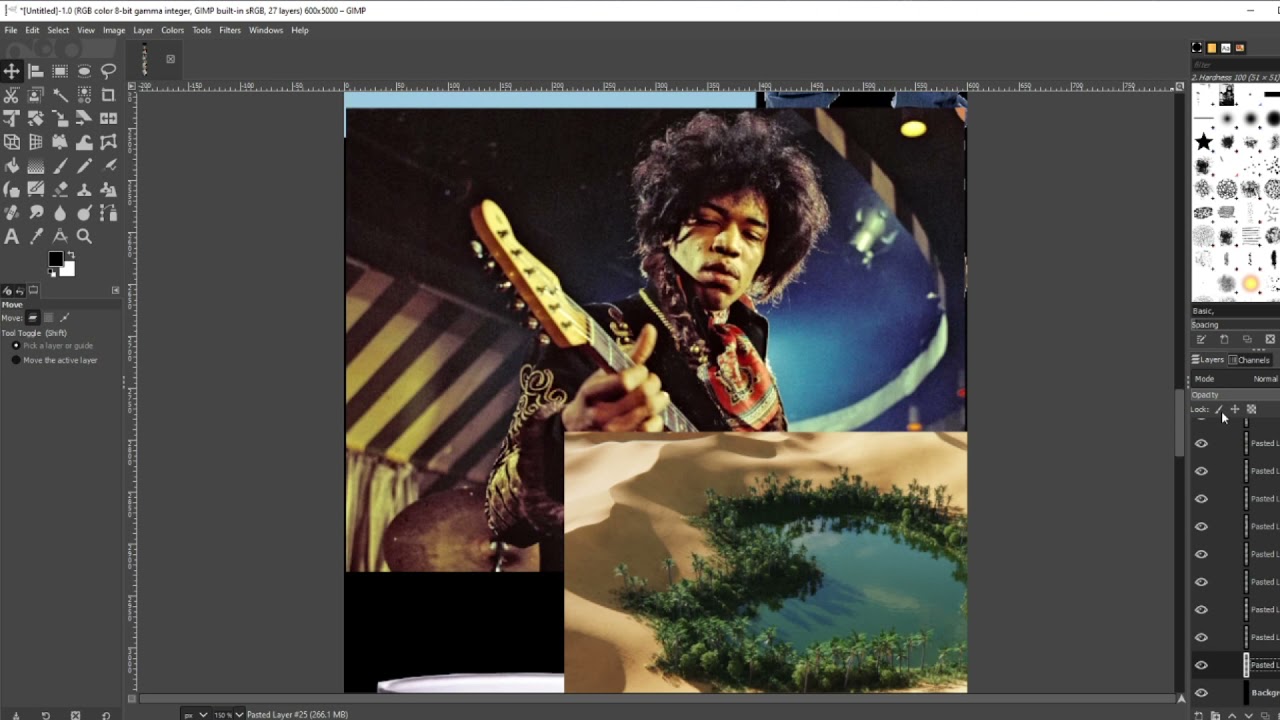Click the lock pixels brush icon
This screenshot has width=1280, height=720.
(1219, 409)
